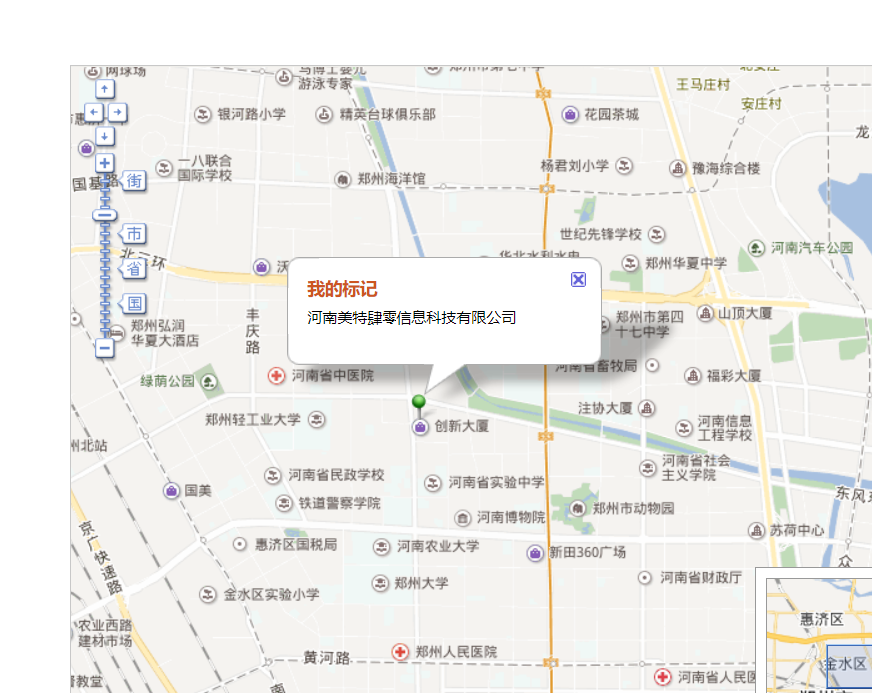Screen dimensions: 872x693
Task: Pan the map down with the arrow
Action: (105, 135)
